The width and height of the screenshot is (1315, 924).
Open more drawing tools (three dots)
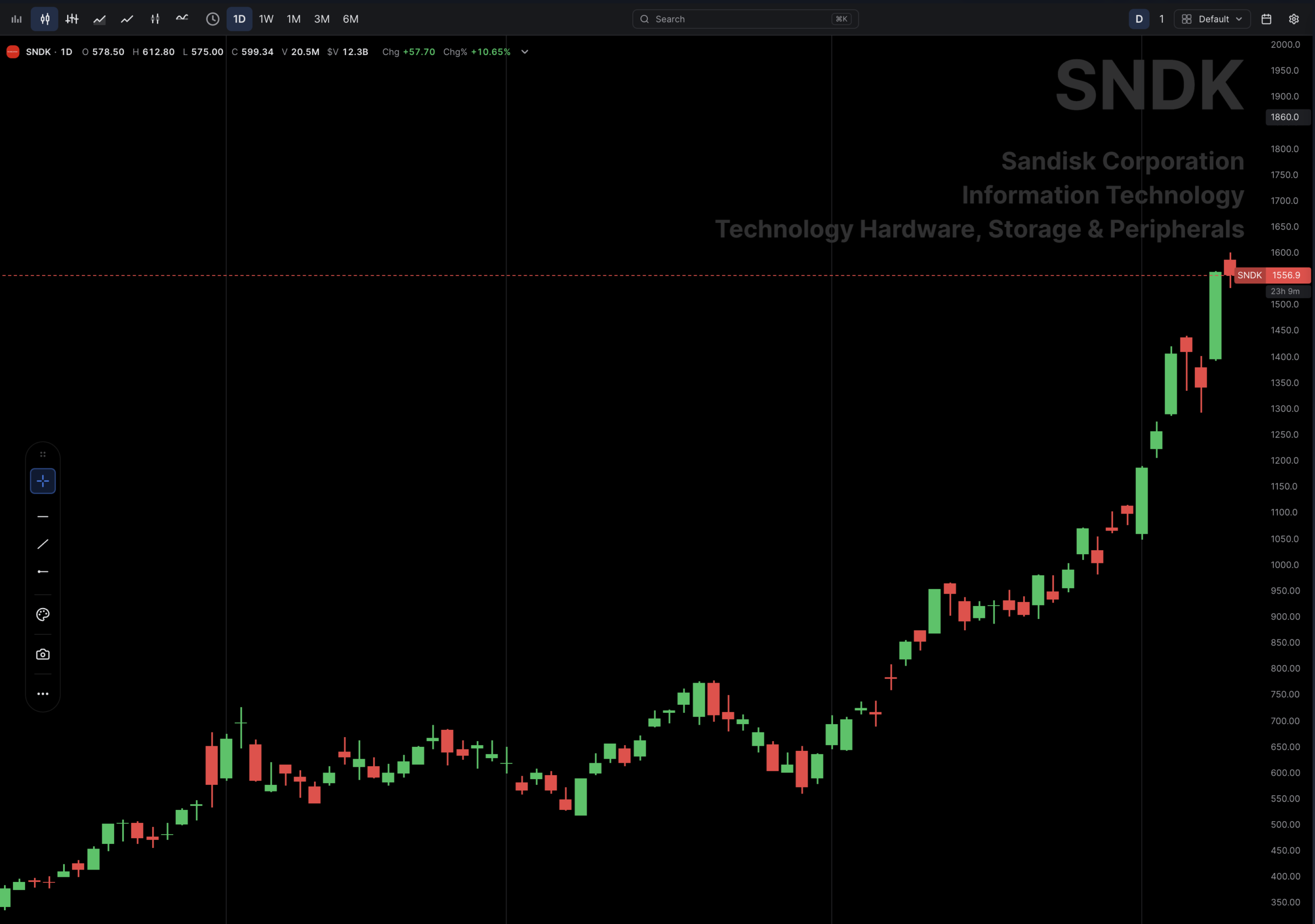[43, 694]
